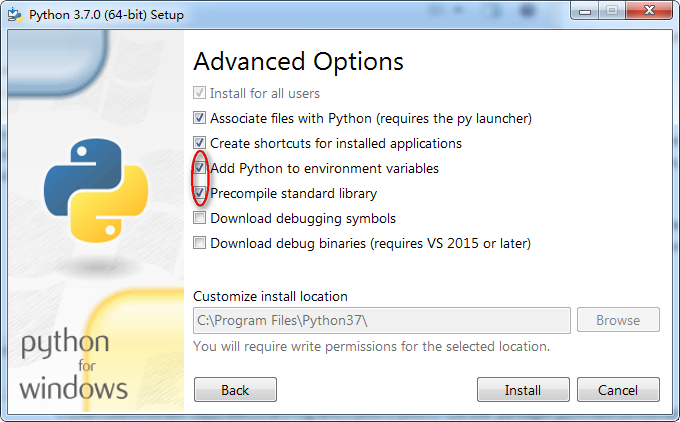Click the maximize button in title bar
Screen dimensions: 680x422
tap(612, 10)
